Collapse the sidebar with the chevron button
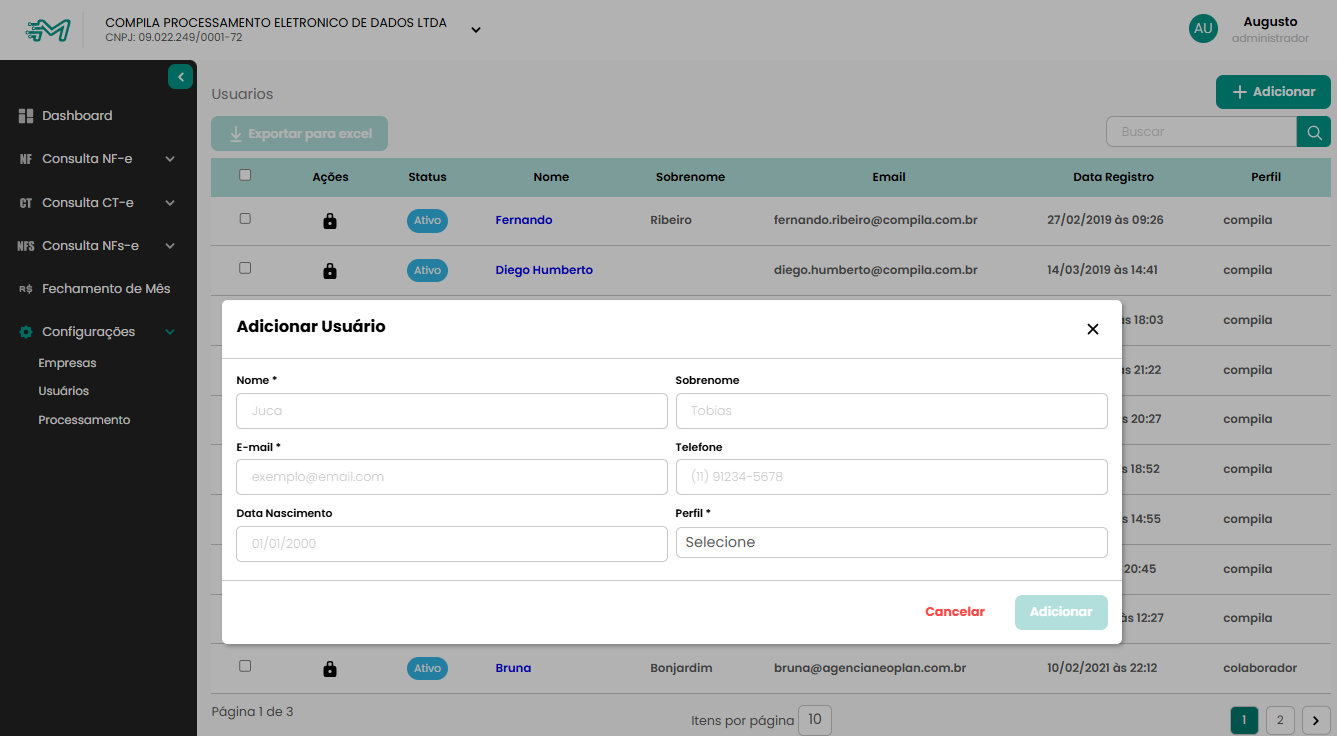1337x736 pixels. [x=181, y=77]
